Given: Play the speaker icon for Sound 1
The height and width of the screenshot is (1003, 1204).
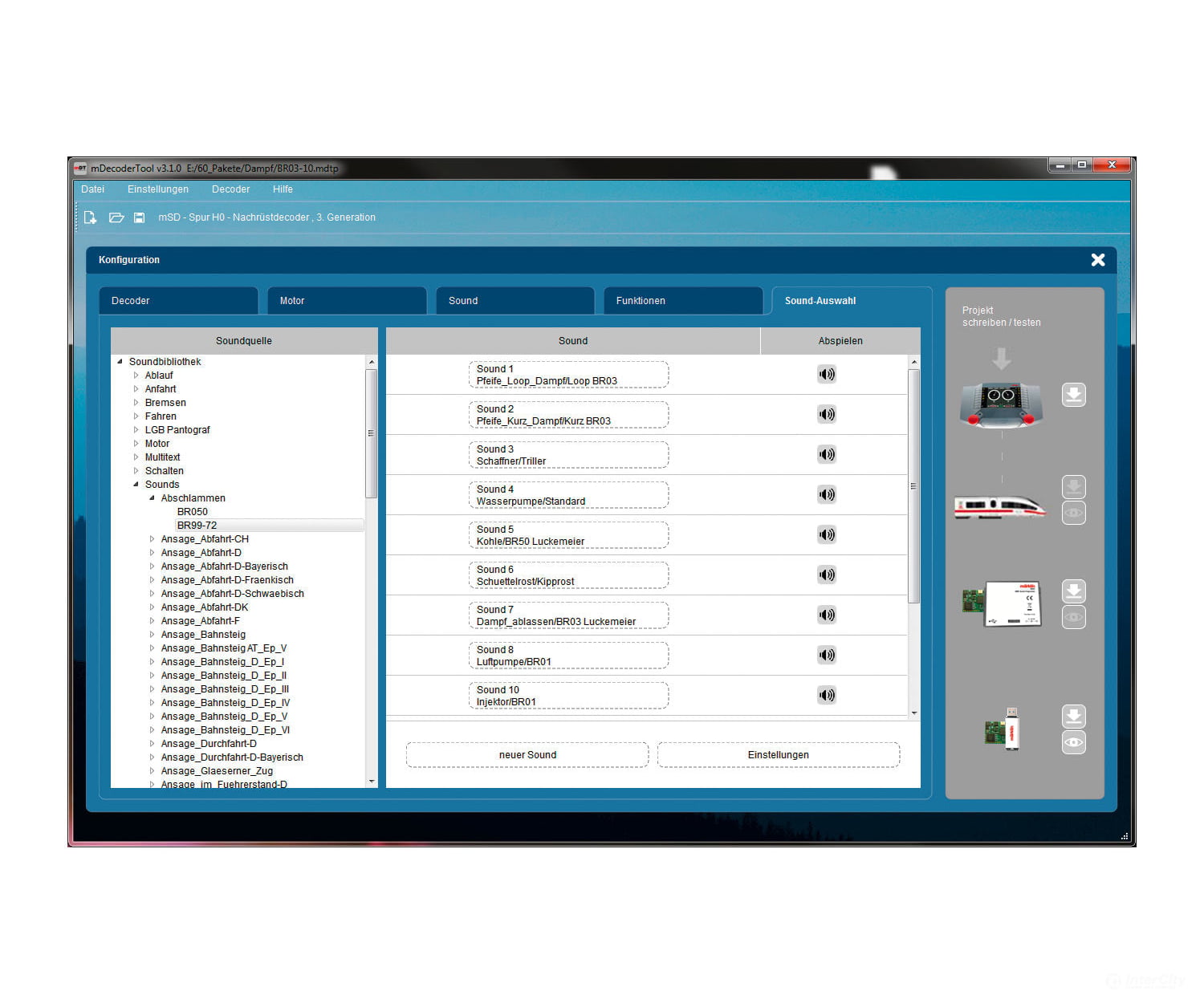Looking at the screenshot, I should point(827,374).
